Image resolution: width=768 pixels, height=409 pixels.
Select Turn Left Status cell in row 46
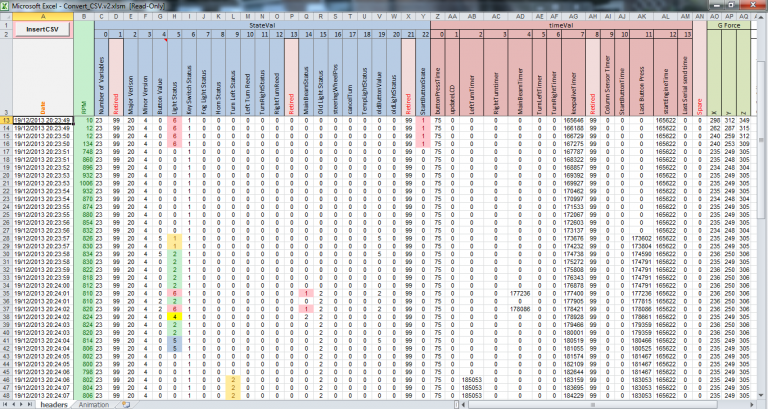(x=233, y=380)
